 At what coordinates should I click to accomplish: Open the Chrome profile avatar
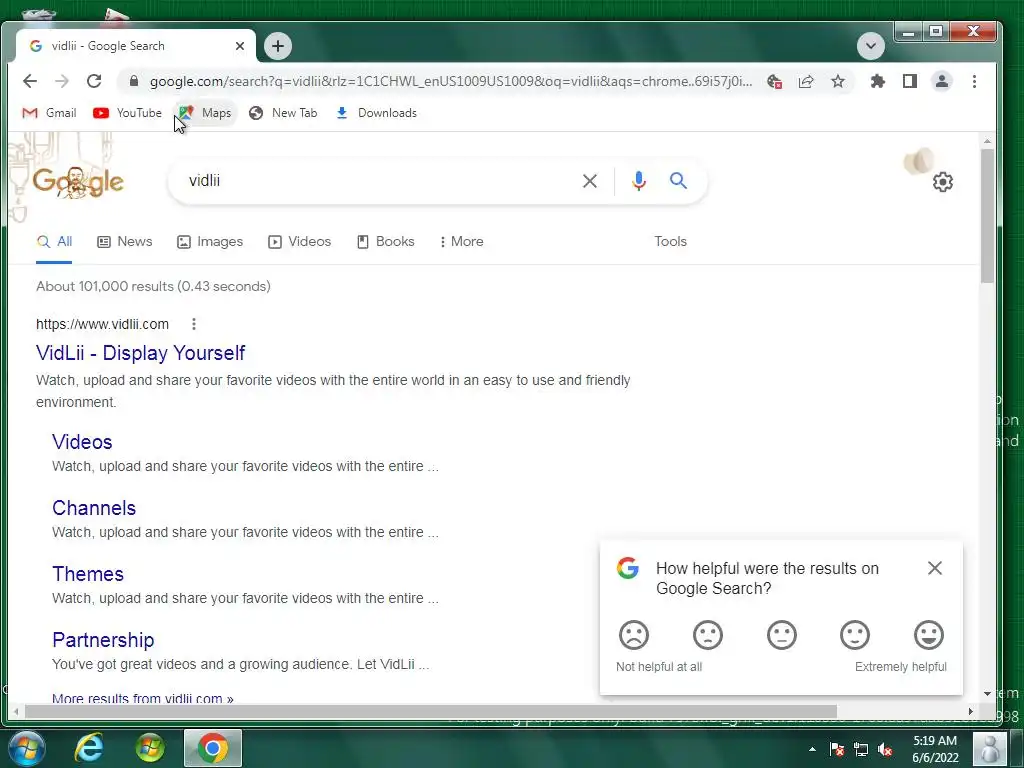(942, 81)
